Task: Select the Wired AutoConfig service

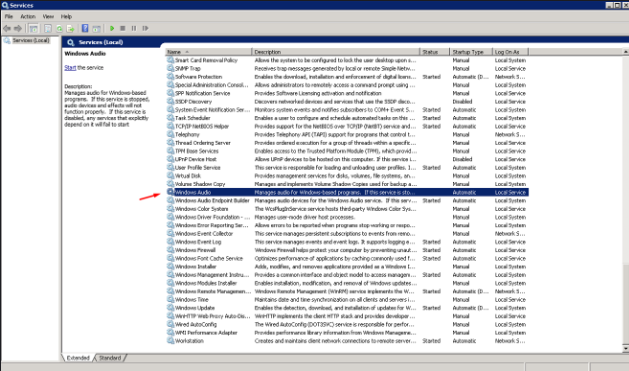Action: pos(347,324)
